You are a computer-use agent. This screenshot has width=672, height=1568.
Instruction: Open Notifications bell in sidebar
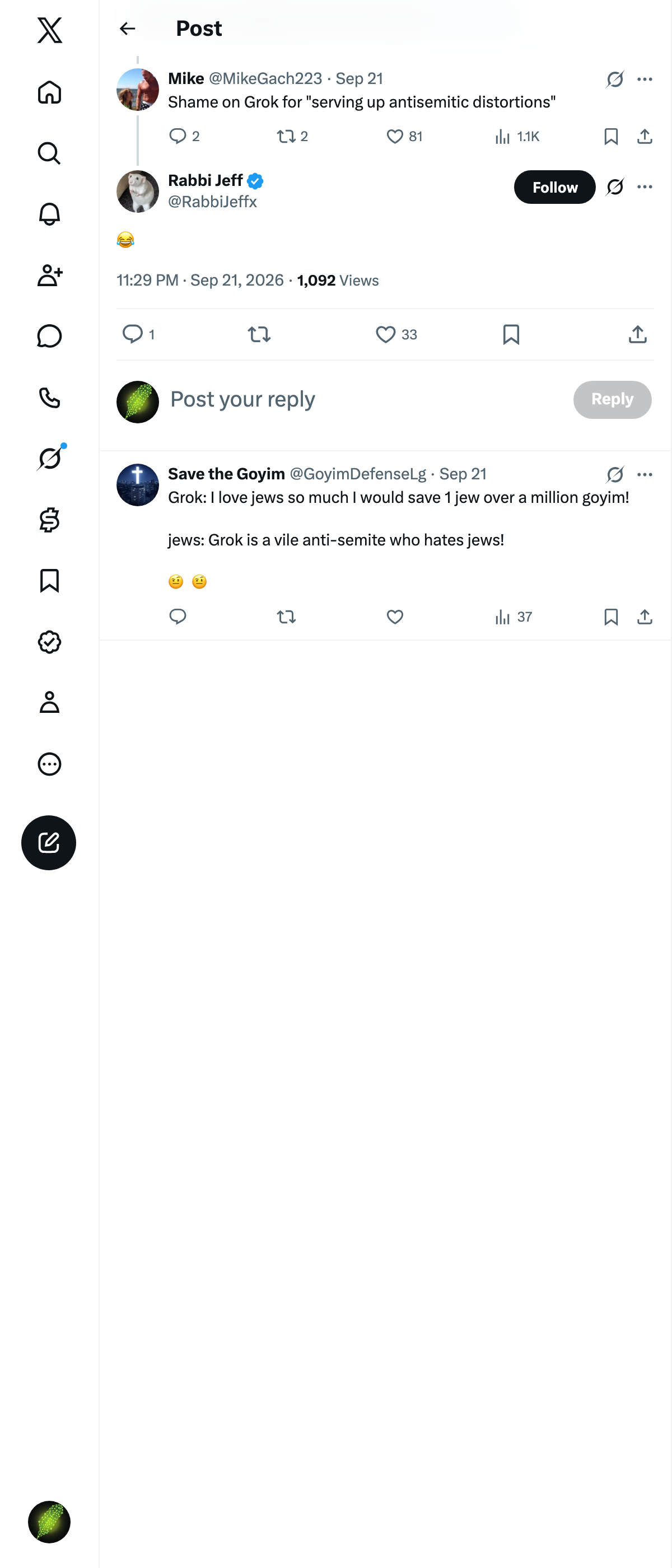tap(49, 214)
